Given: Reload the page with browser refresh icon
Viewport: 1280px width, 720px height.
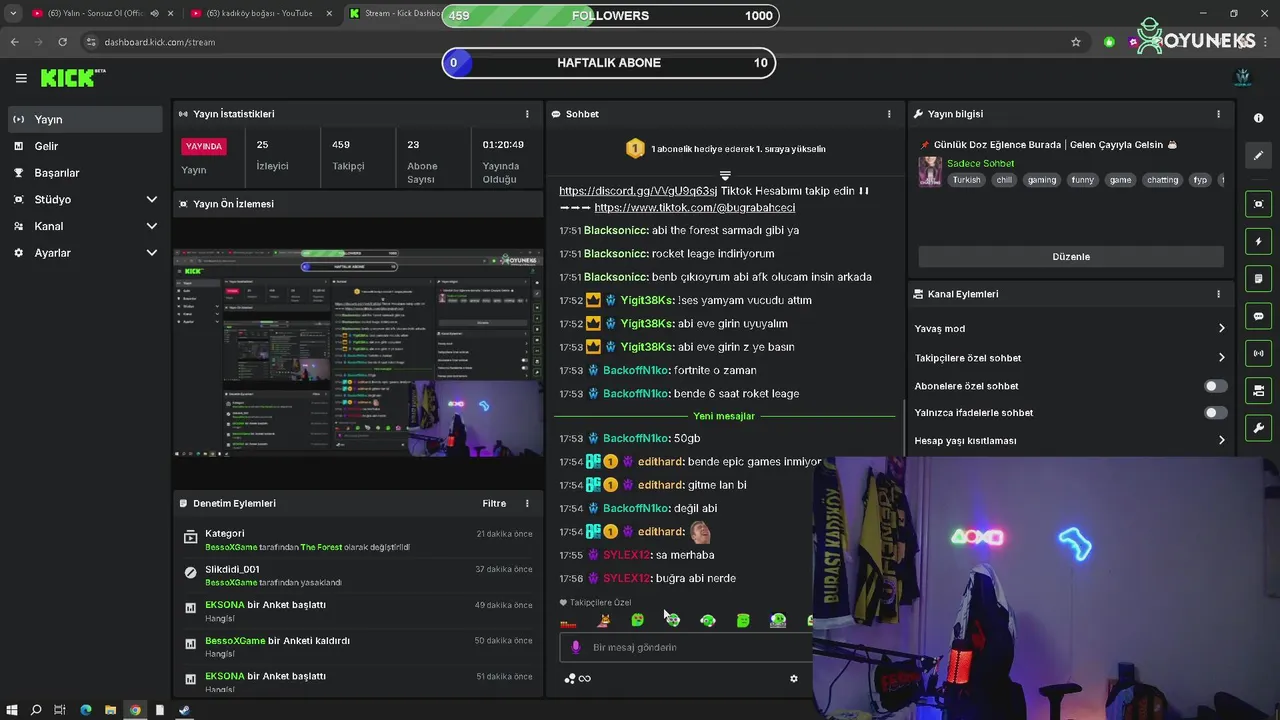Looking at the screenshot, I should (x=62, y=42).
